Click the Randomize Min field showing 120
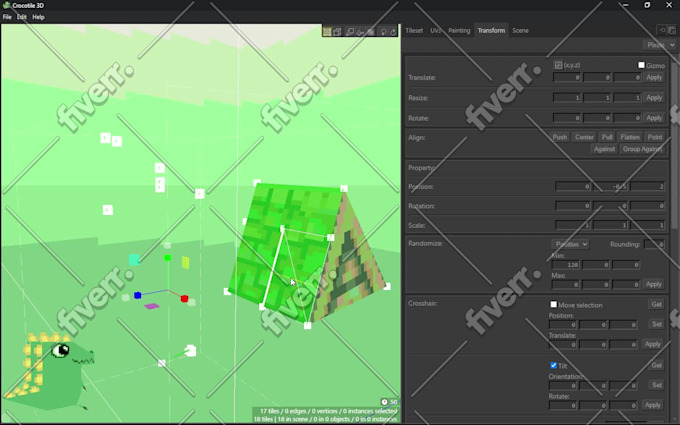This screenshot has width=680, height=425. pyautogui.click(x=566, y=265)
